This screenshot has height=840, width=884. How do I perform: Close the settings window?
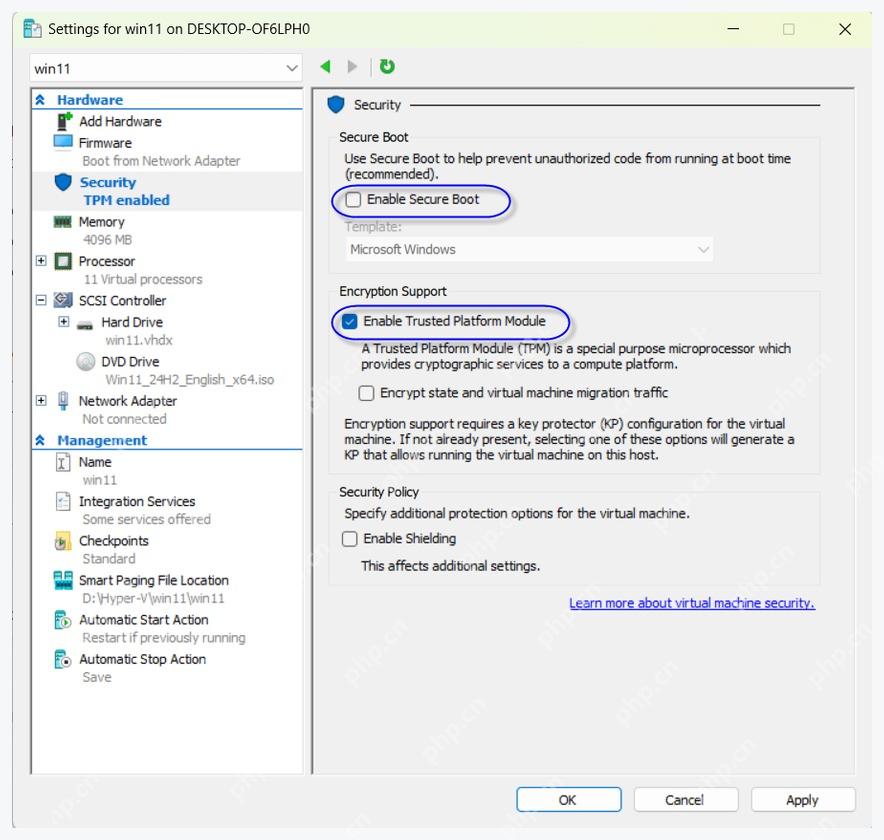pos(845,29)
